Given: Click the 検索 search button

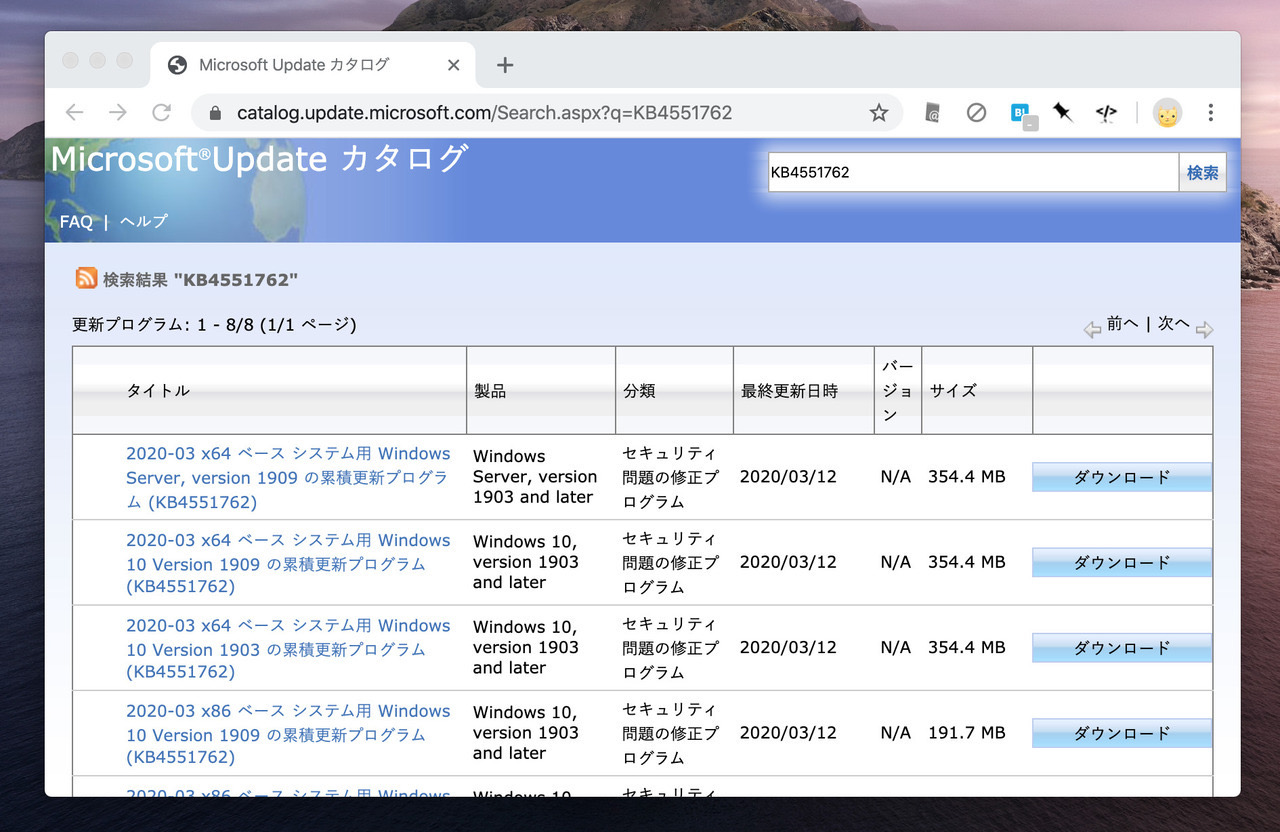Looking at the screenshot, I should (x=1202, y=173).
